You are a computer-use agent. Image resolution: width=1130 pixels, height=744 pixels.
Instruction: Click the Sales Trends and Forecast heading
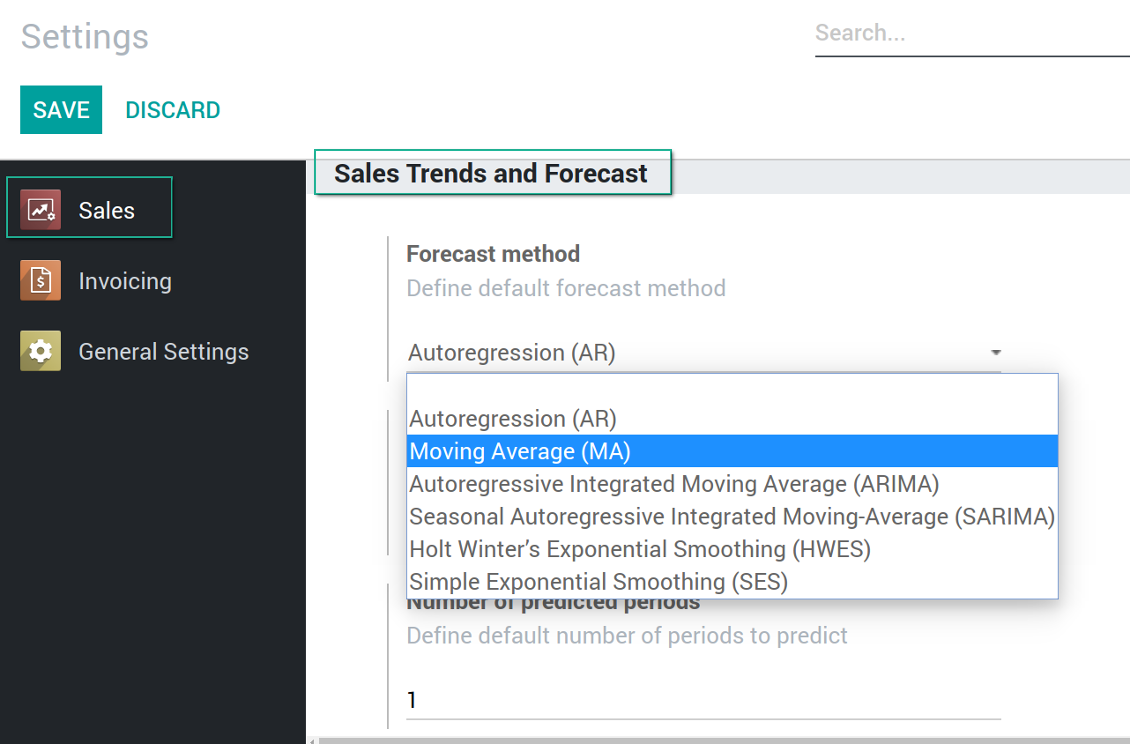tap(491, 174)
